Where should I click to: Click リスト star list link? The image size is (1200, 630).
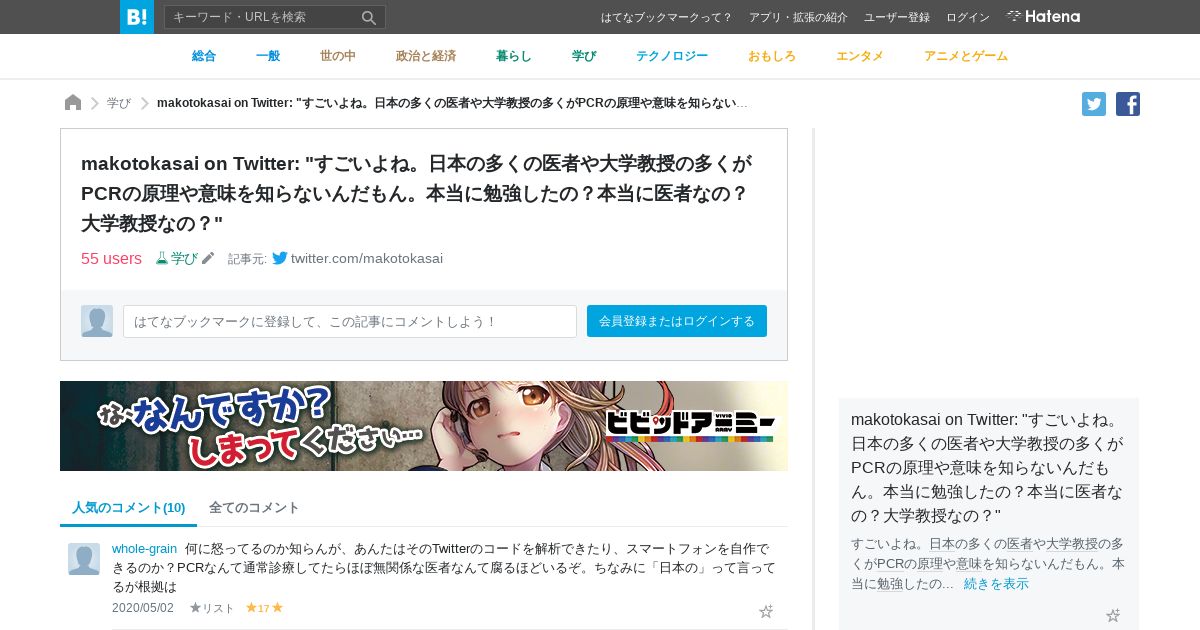coord(212,608)
